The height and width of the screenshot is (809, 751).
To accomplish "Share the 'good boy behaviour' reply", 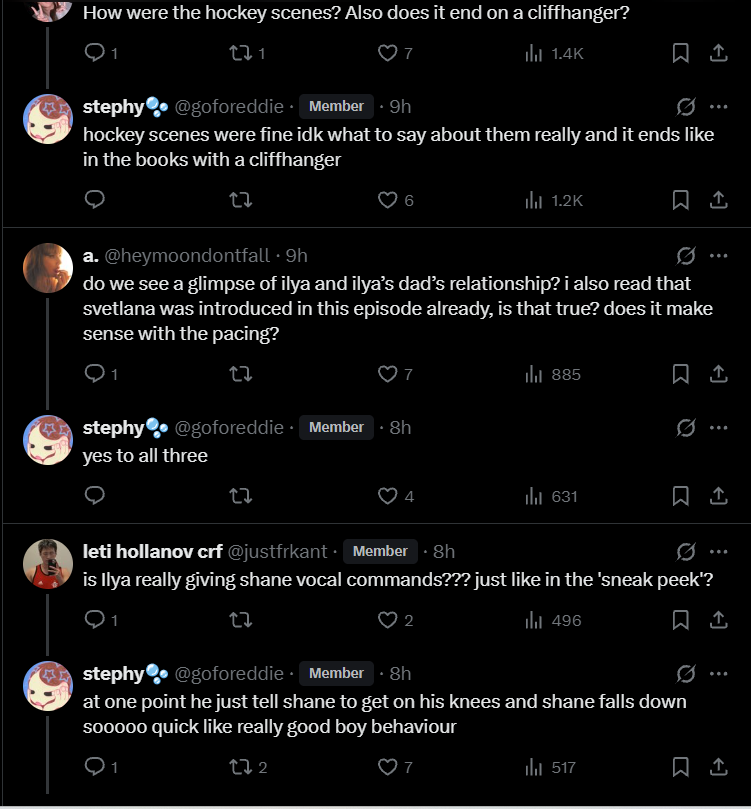I will tap(718, 767).
